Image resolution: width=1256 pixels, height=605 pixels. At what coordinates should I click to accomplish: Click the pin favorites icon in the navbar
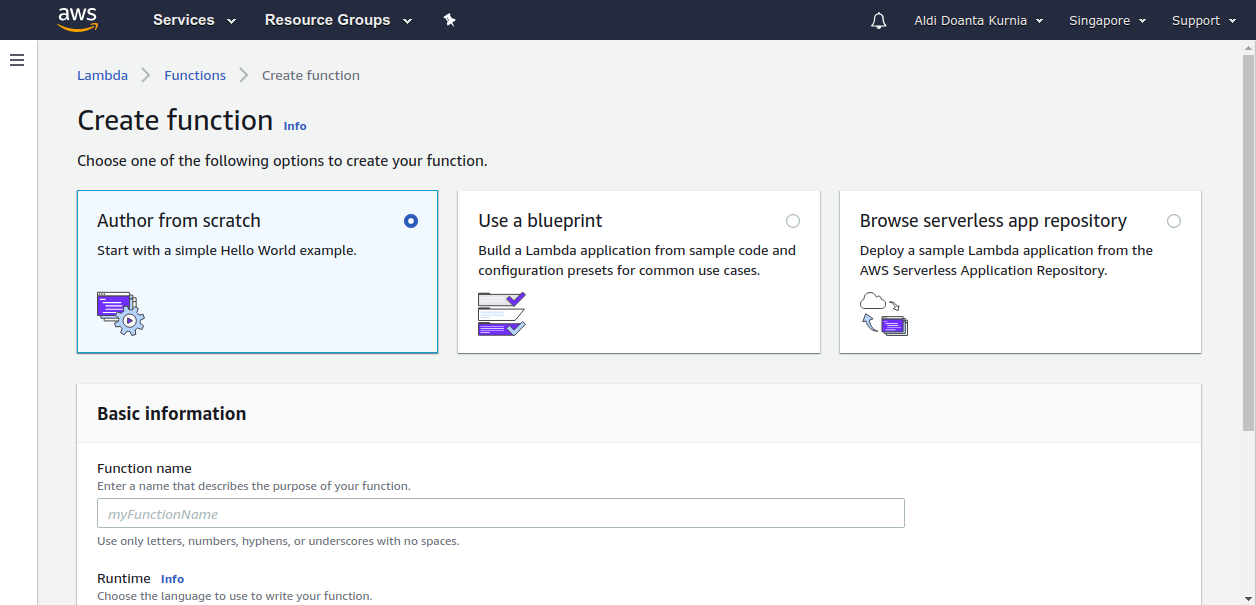(x=449, y=19)
